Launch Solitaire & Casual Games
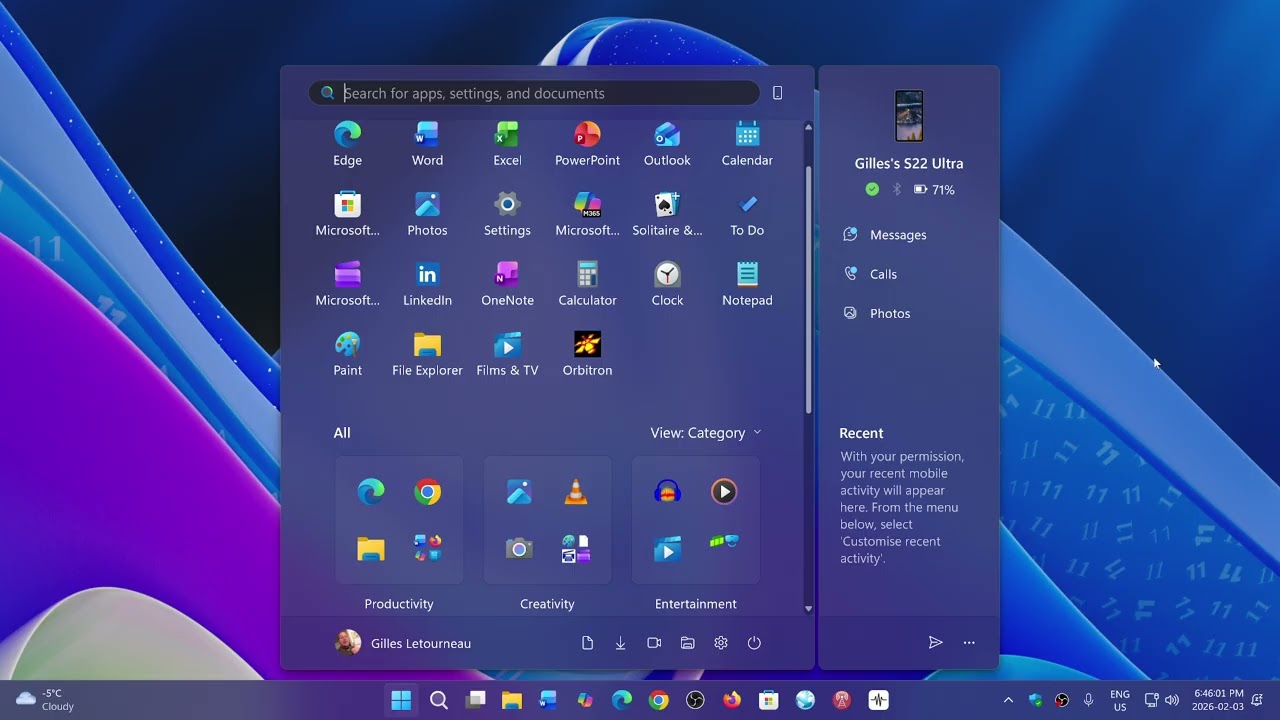 pyautogui.click(x=667, y=215)
